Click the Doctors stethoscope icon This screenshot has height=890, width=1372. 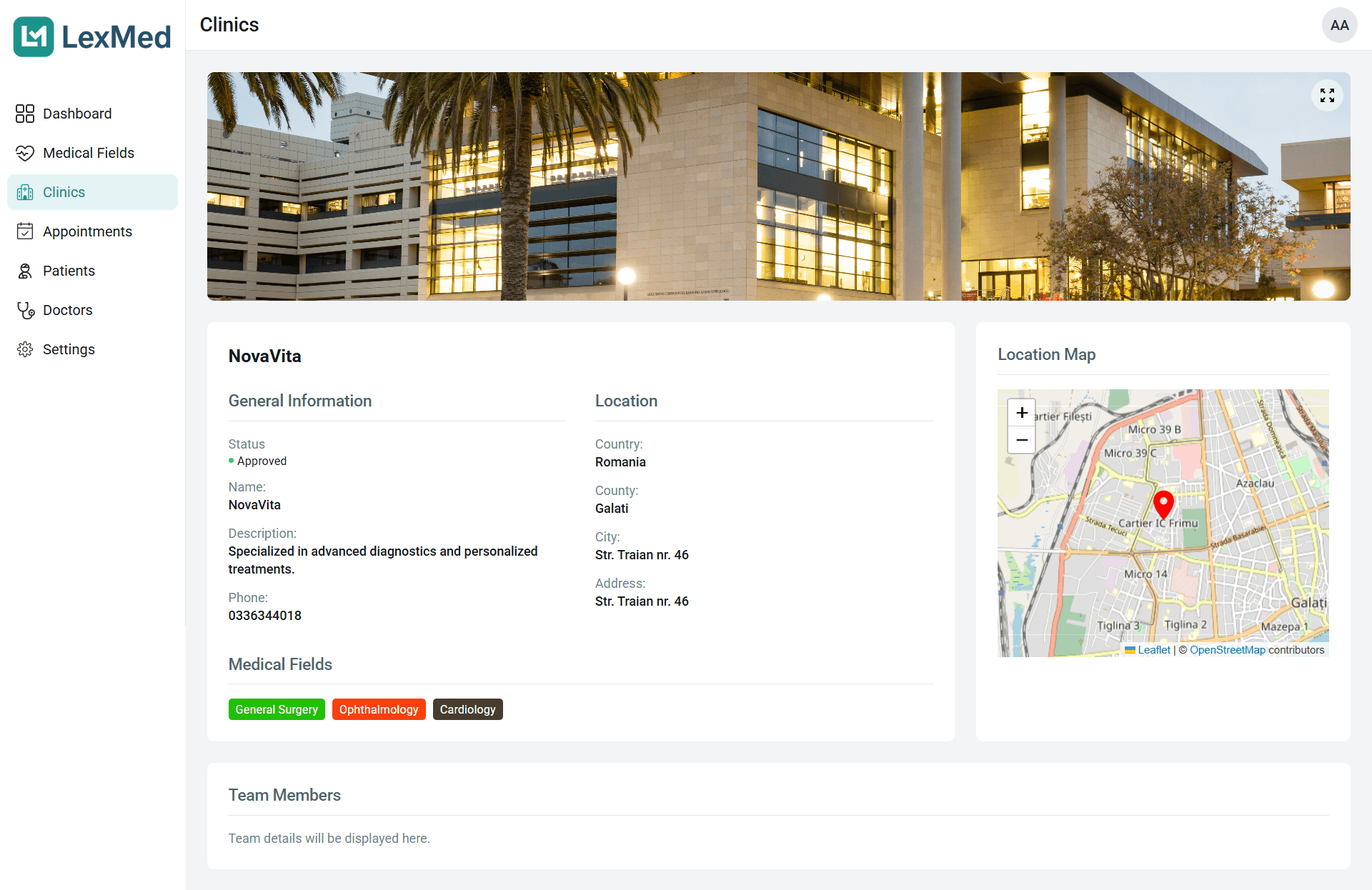pyautogui.click(x=25, y=310)
